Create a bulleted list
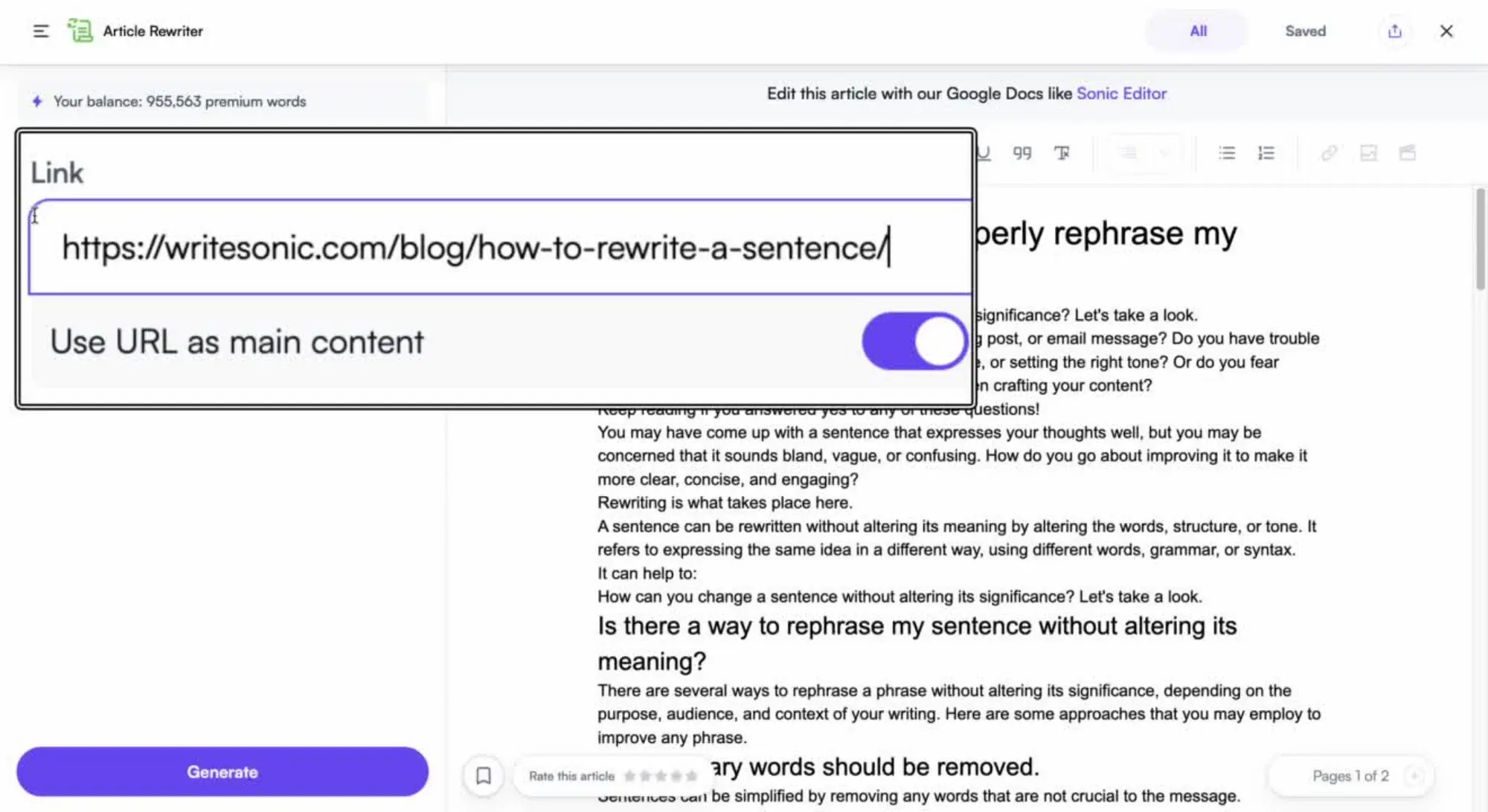Viewport: 1488px width, 812px height. click(1228, 153)
